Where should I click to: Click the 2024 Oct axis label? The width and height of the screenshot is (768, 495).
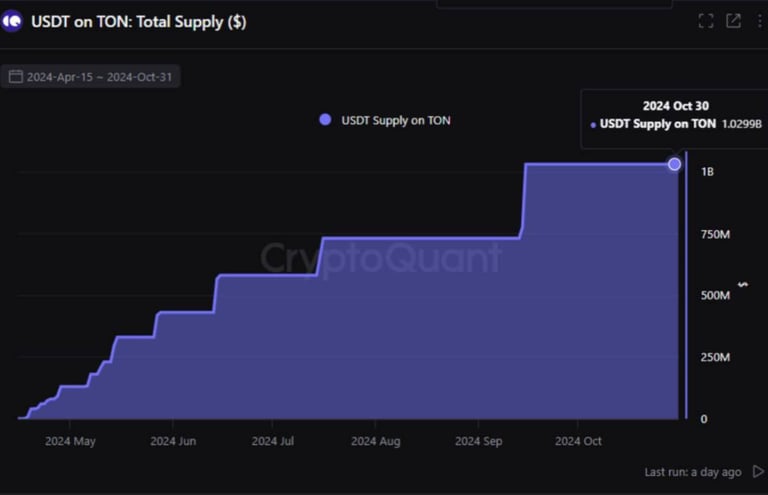click(578, 441)
